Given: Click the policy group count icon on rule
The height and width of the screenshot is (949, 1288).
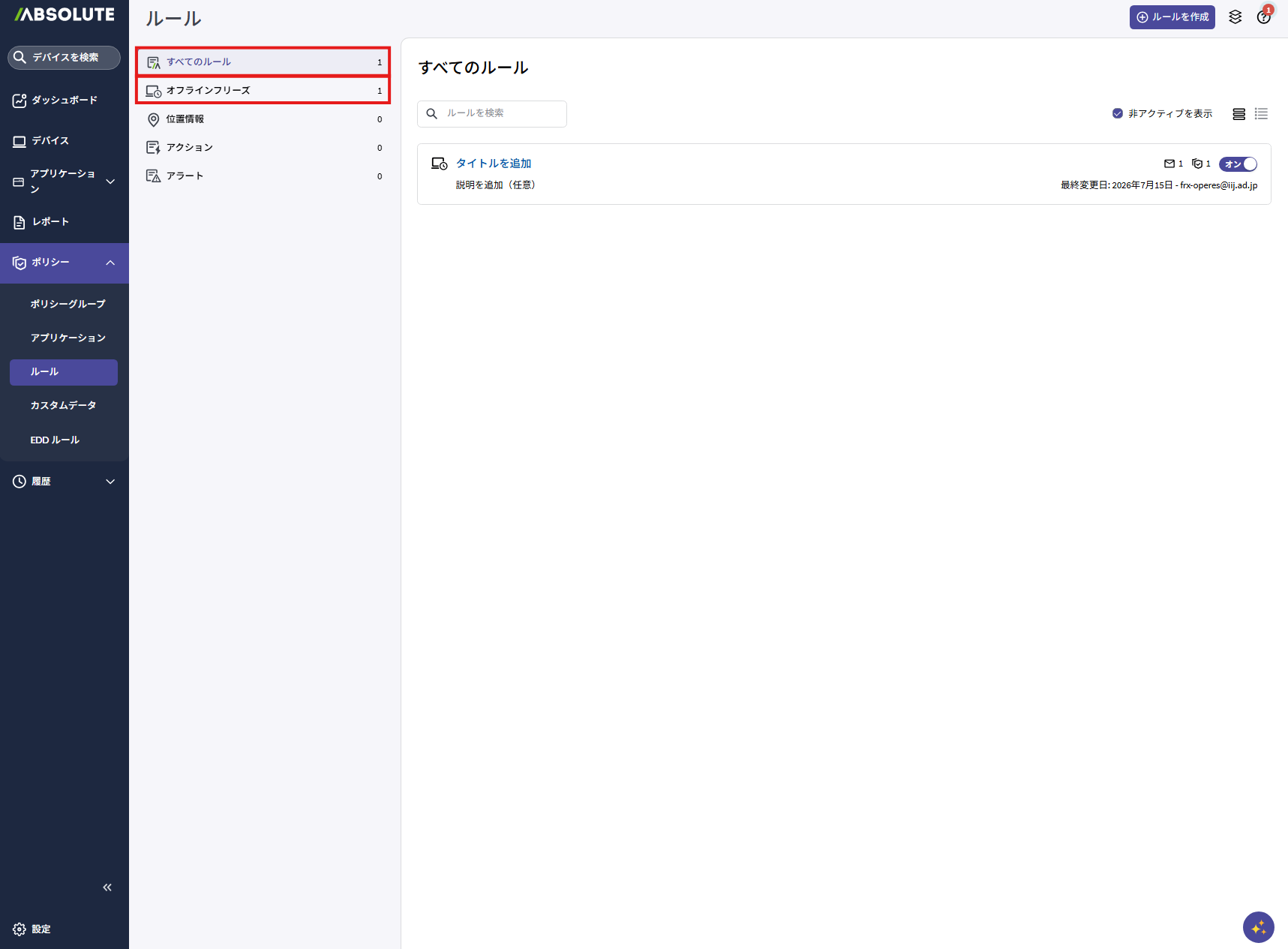Looking at the screenshot, I should click(x=1197, y=164).
